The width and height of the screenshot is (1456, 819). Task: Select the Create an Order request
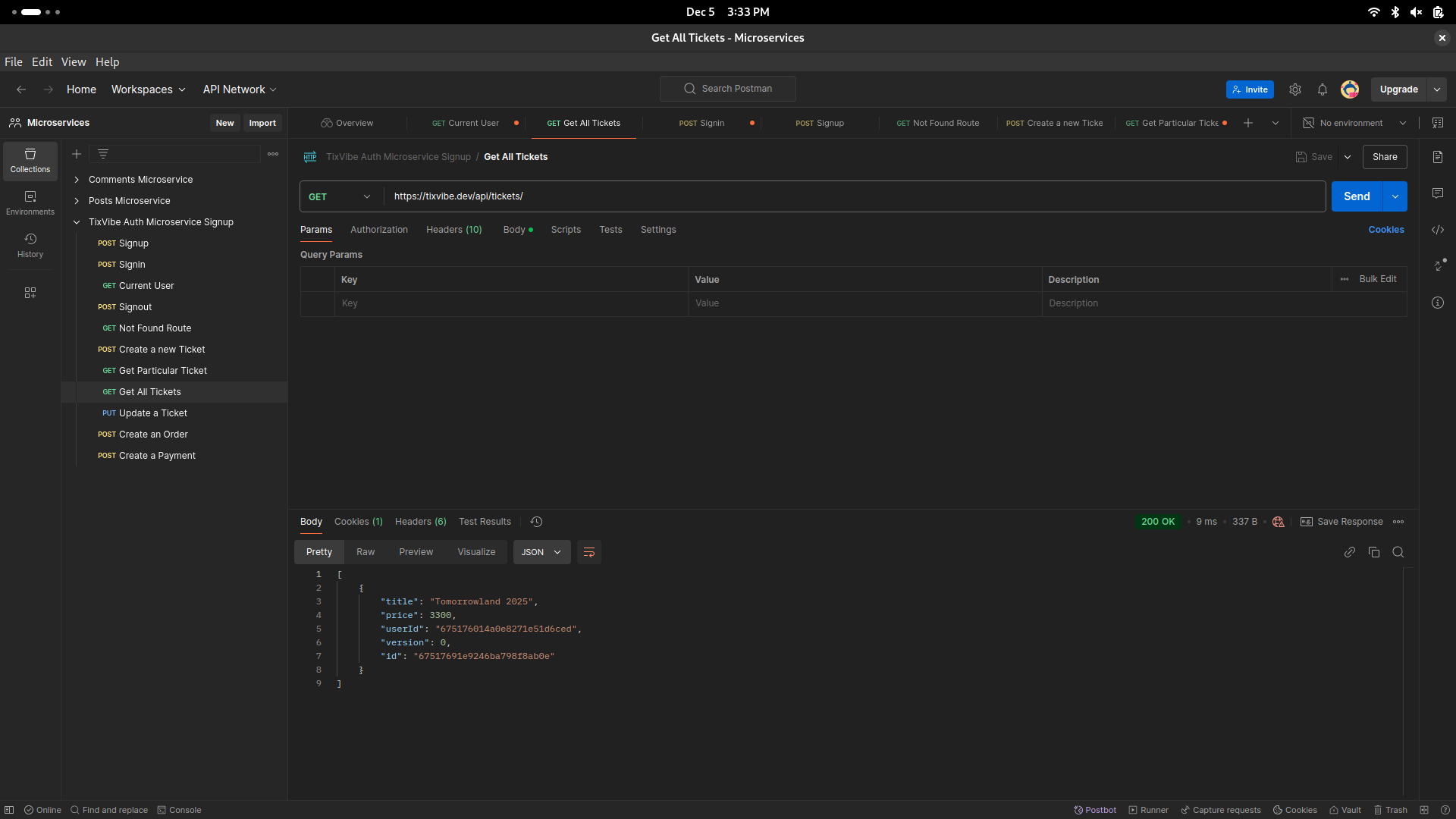[153, 435]
